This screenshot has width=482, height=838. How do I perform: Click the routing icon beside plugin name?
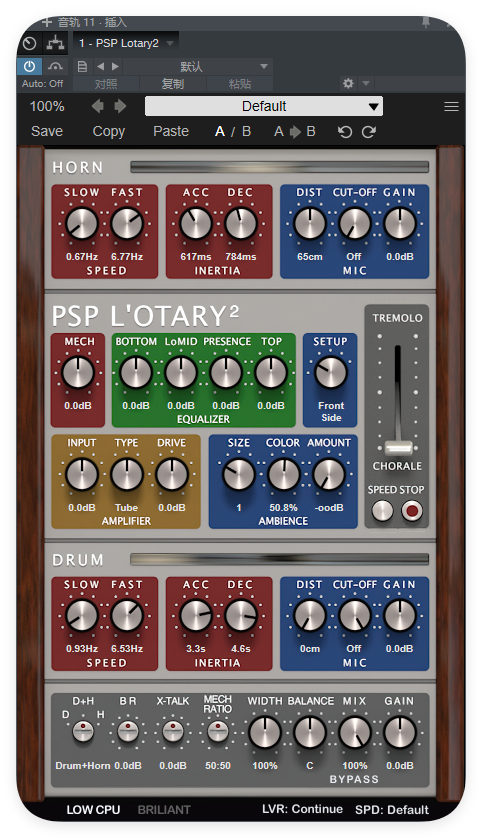pyautogui.click(x=55, y=43)
